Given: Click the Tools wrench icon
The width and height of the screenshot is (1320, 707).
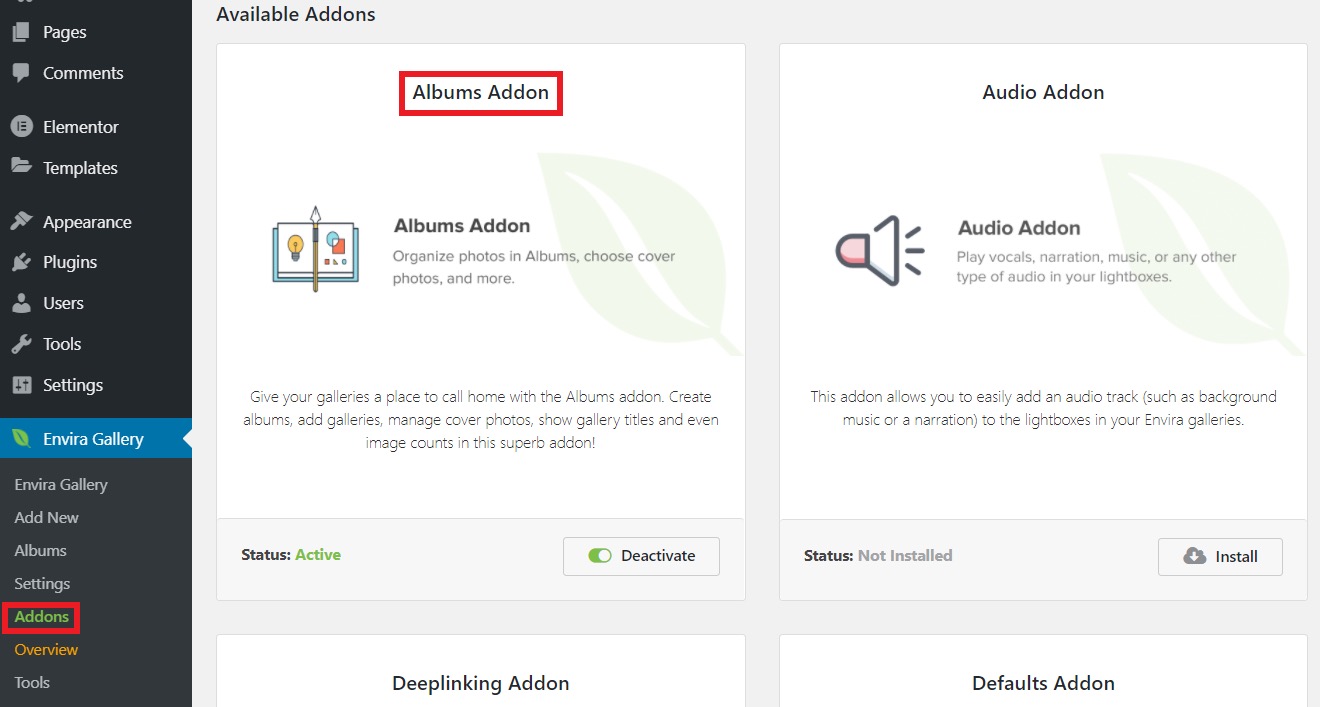Looking at the screenshot, I should 21,344.
